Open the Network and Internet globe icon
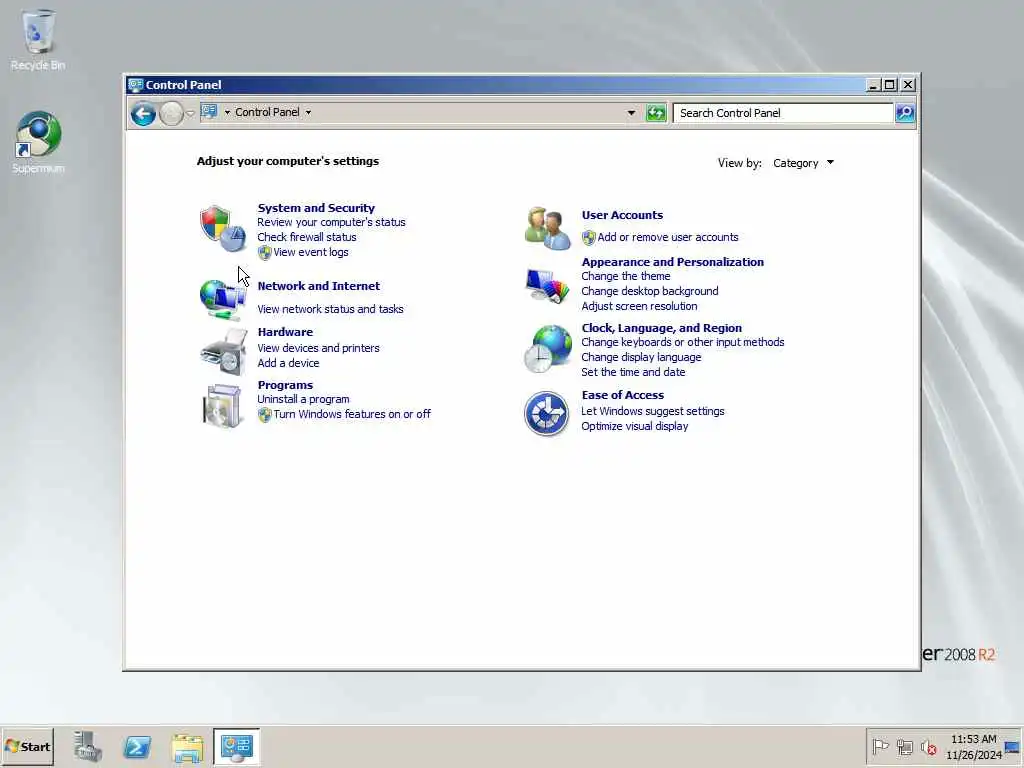 (223, 298)
